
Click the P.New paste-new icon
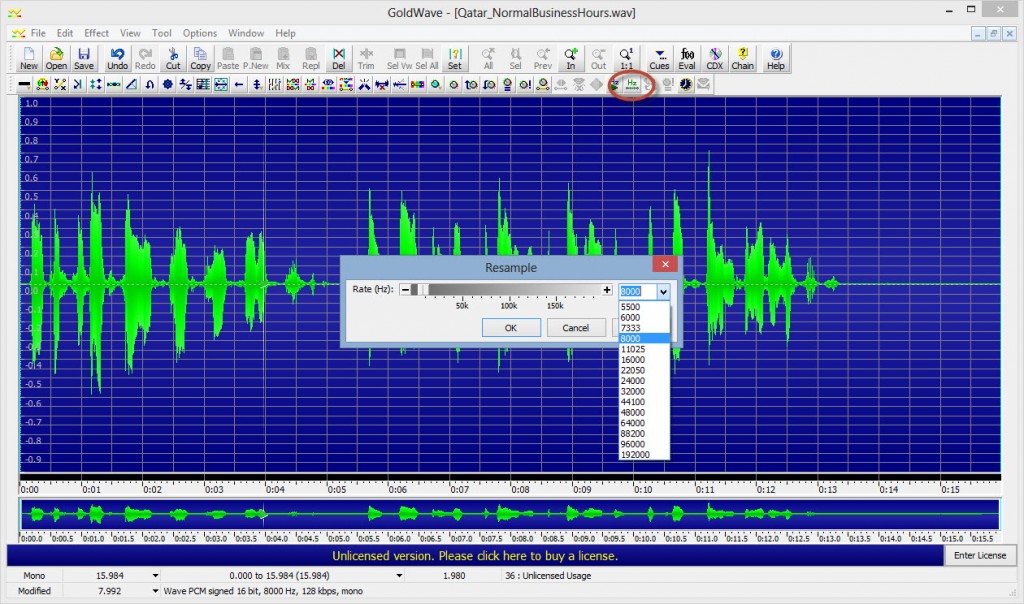(x=255, y=58)
